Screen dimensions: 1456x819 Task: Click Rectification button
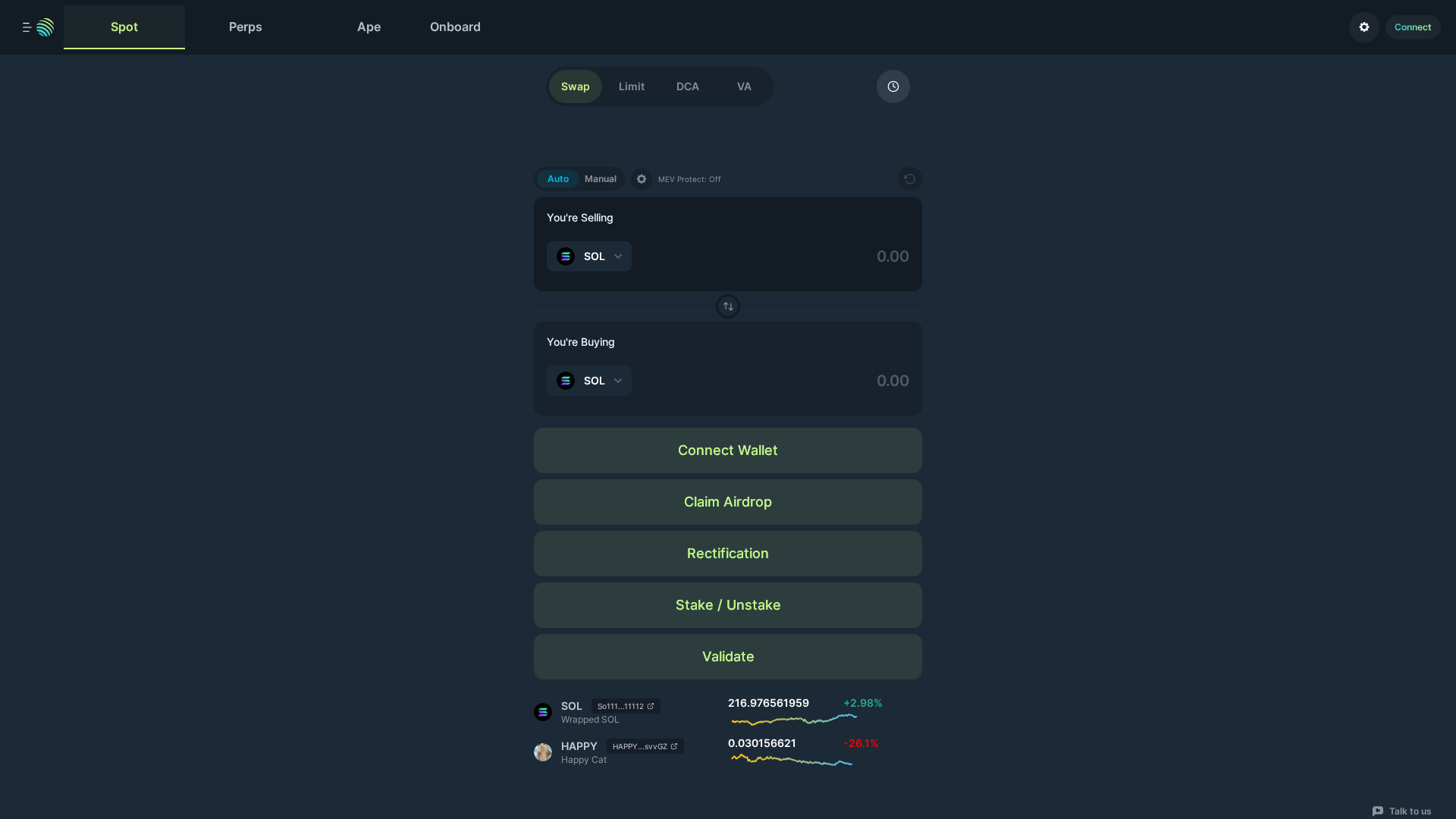click(728, 554)
